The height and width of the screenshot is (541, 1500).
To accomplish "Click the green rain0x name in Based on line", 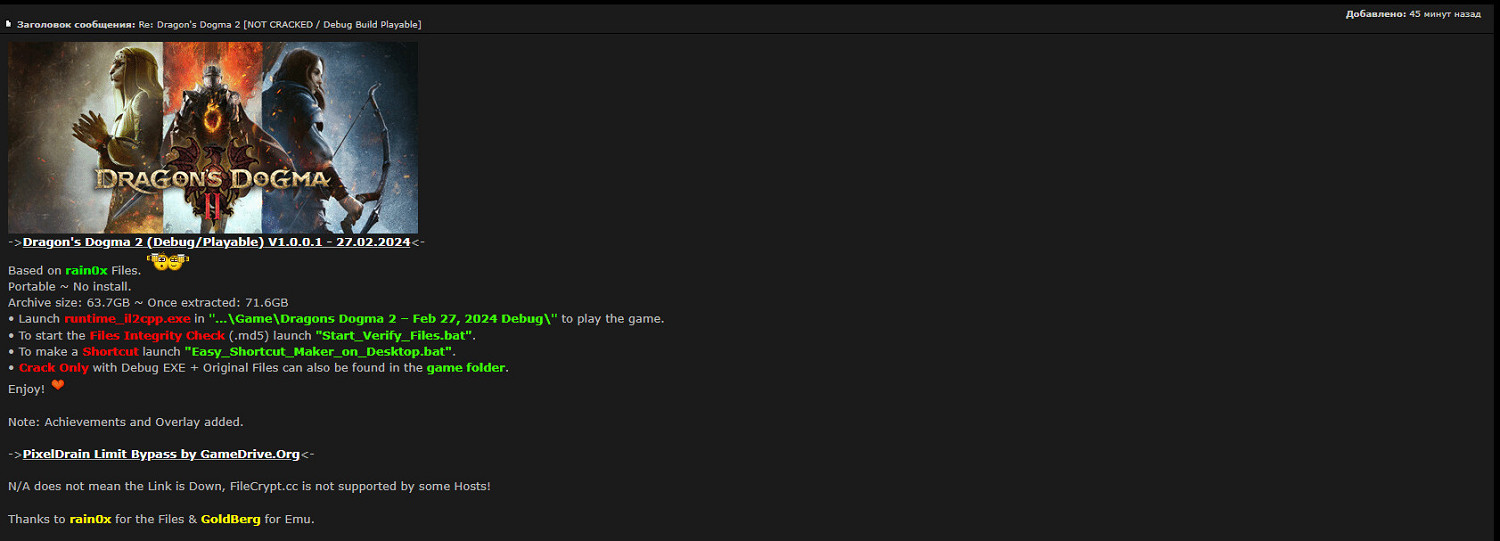I will (86, 270).
